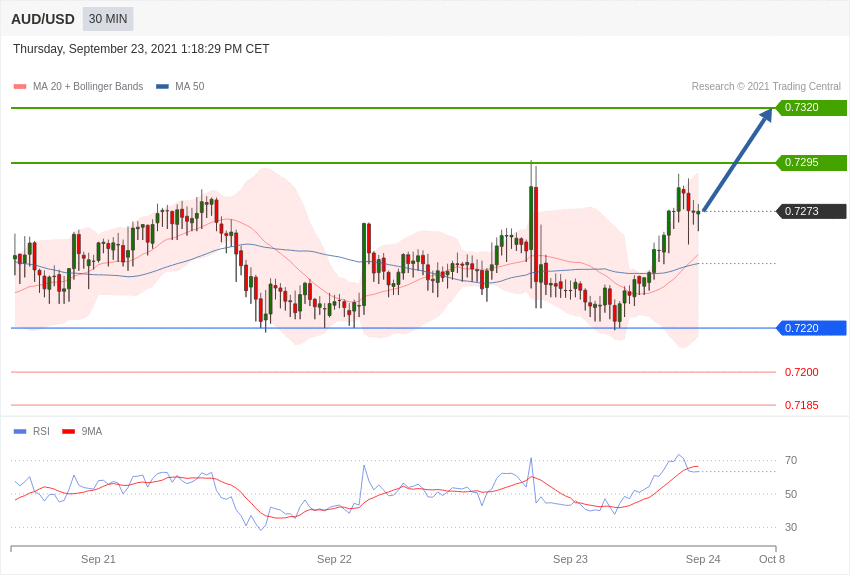
Task: Click the MA 50 legend swatch
Action: click(162, 86)
